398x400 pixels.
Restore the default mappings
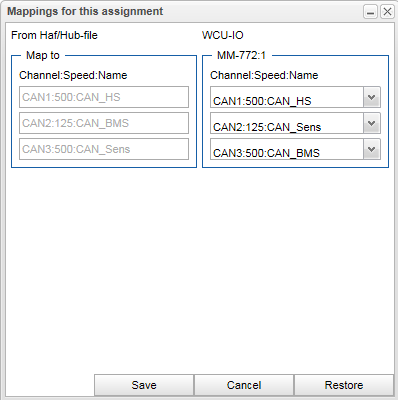coord(344,385)
